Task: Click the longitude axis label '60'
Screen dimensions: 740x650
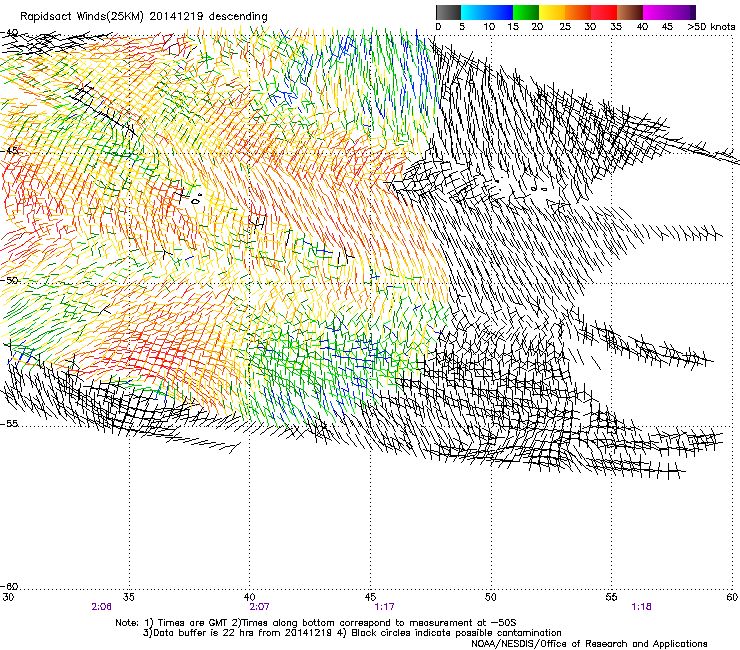Action: (732, 597)
